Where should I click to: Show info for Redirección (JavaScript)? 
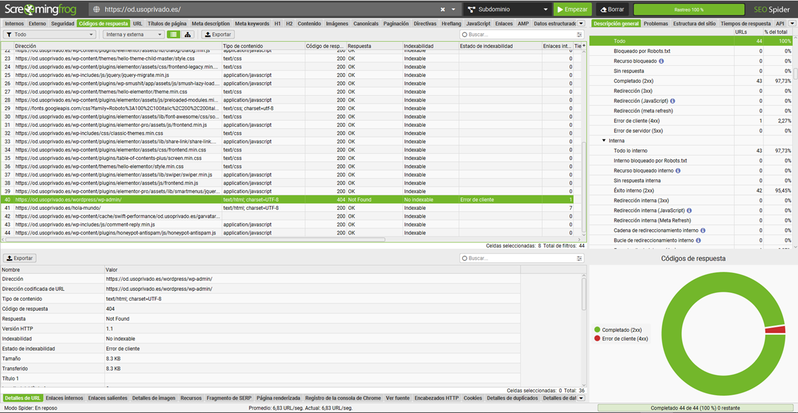click(x=673, y=101)
